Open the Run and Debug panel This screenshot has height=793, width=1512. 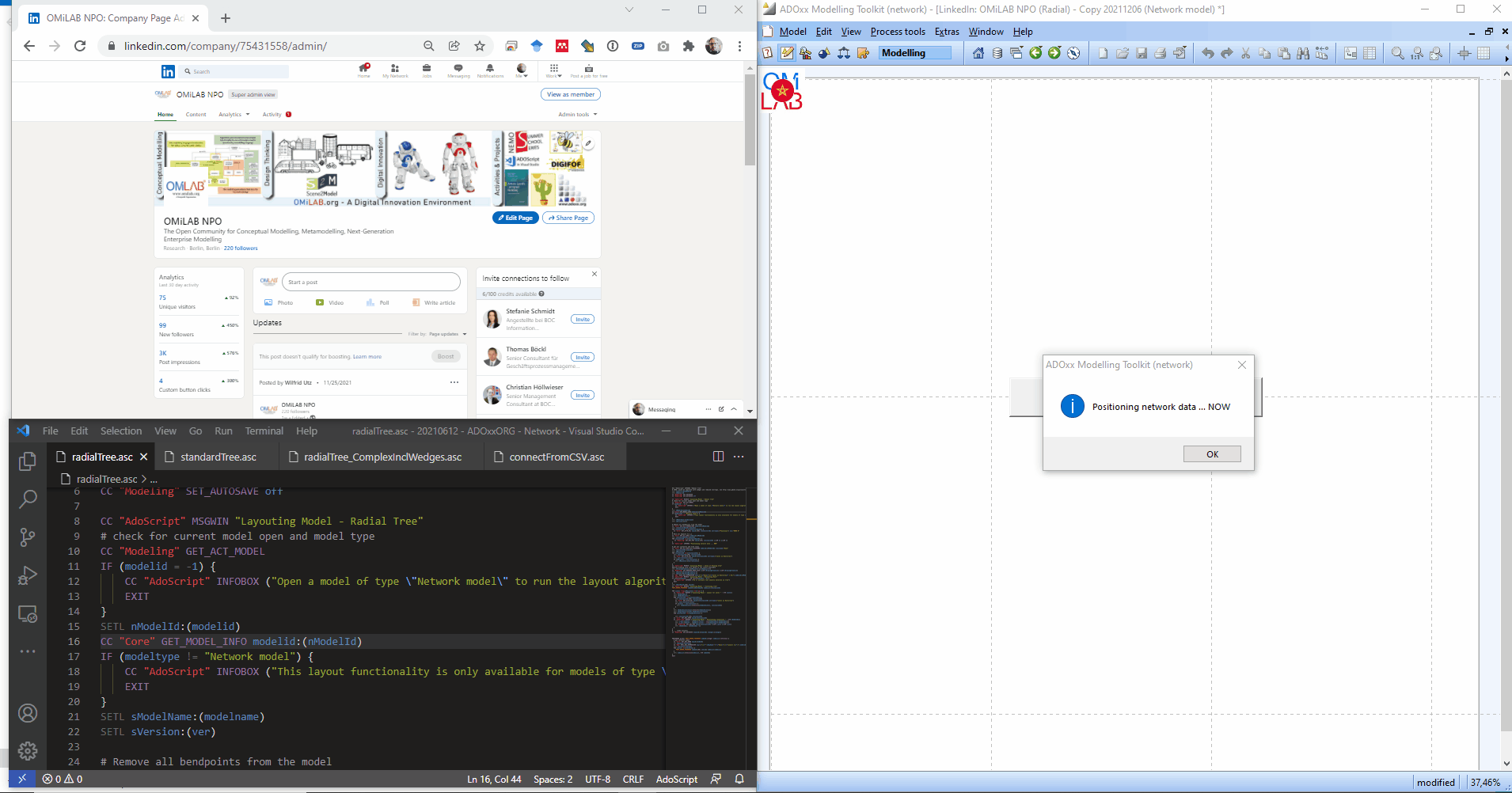tap(28, 575)
